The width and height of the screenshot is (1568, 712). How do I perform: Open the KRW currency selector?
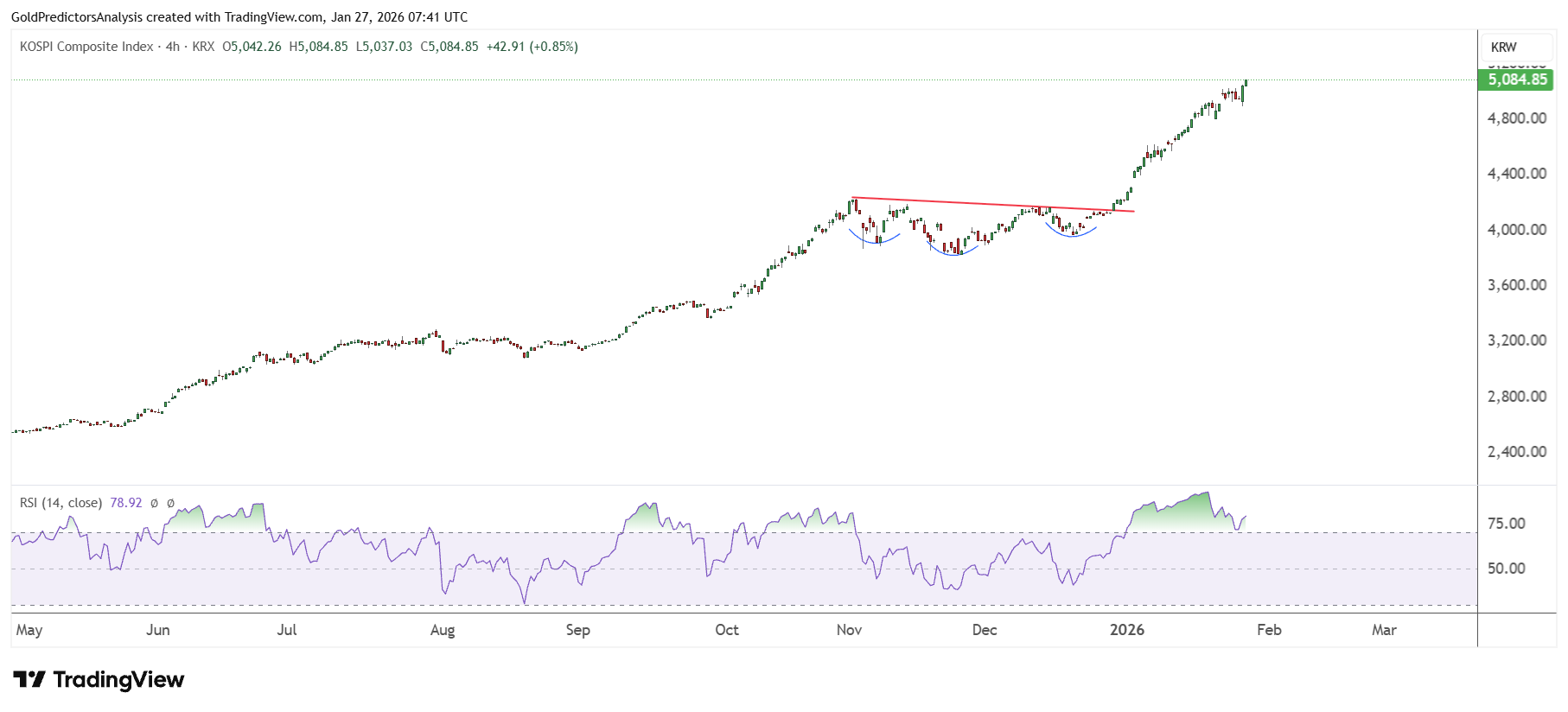click(1517, 48)
